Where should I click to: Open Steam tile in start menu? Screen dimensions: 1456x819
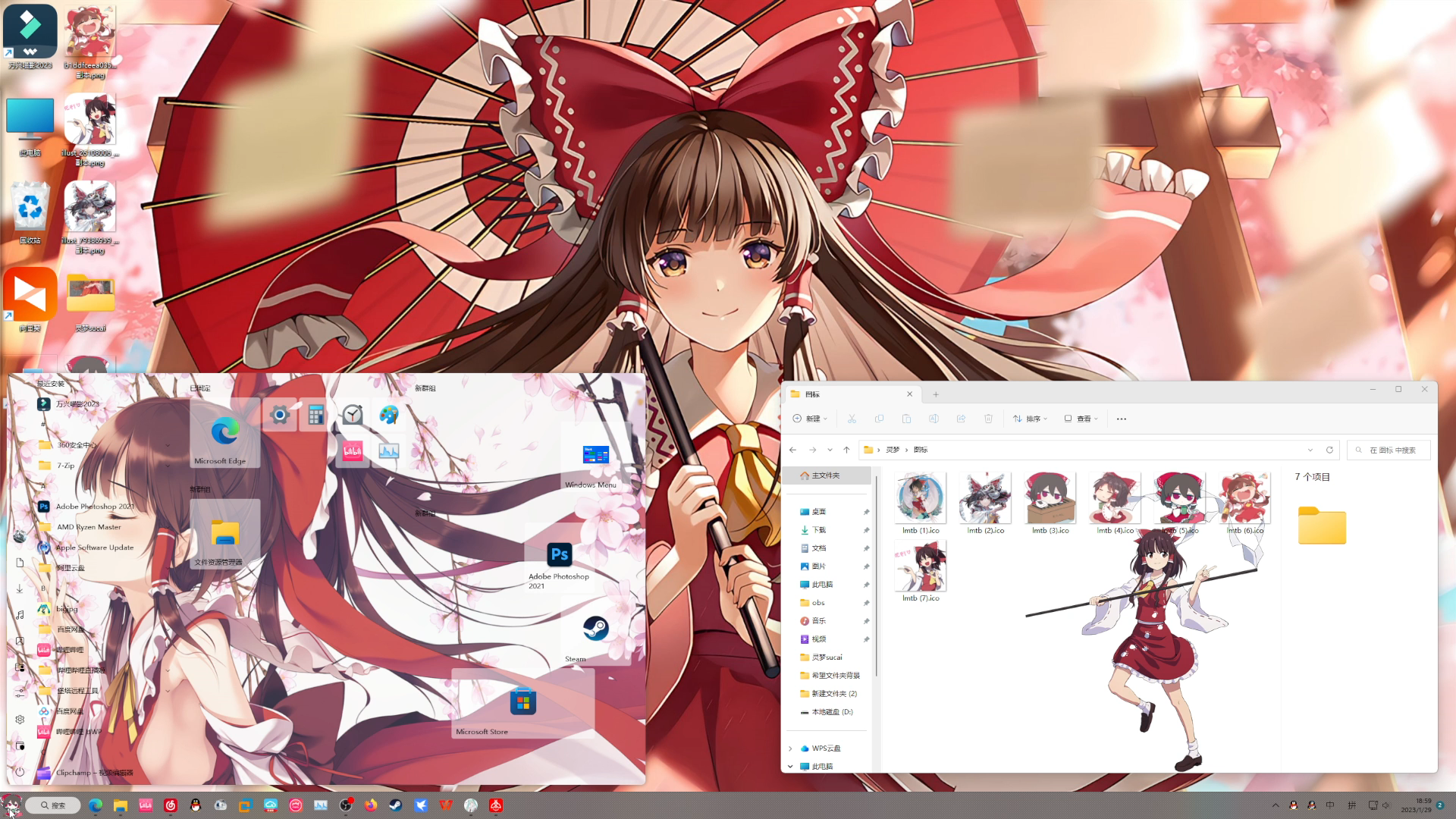(595, 630)
